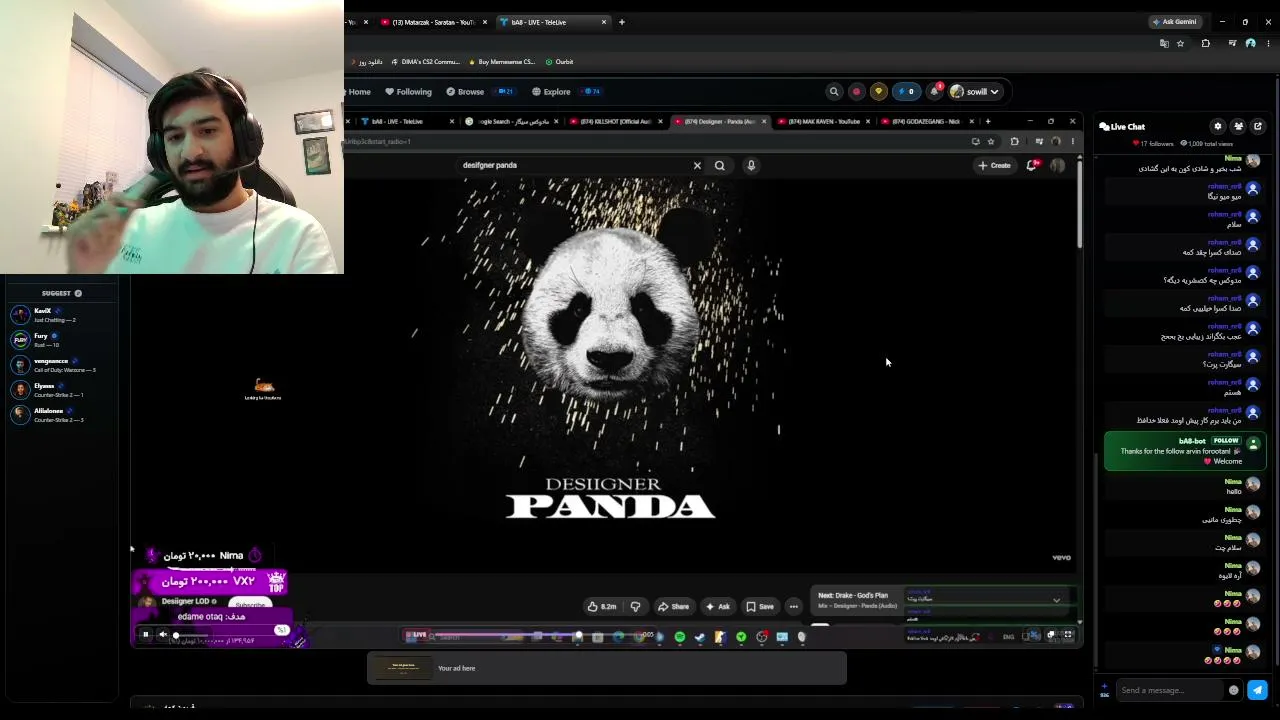Open TeleLive search
Viewport: 1280px width, 720px height.
tap(834, 91)
